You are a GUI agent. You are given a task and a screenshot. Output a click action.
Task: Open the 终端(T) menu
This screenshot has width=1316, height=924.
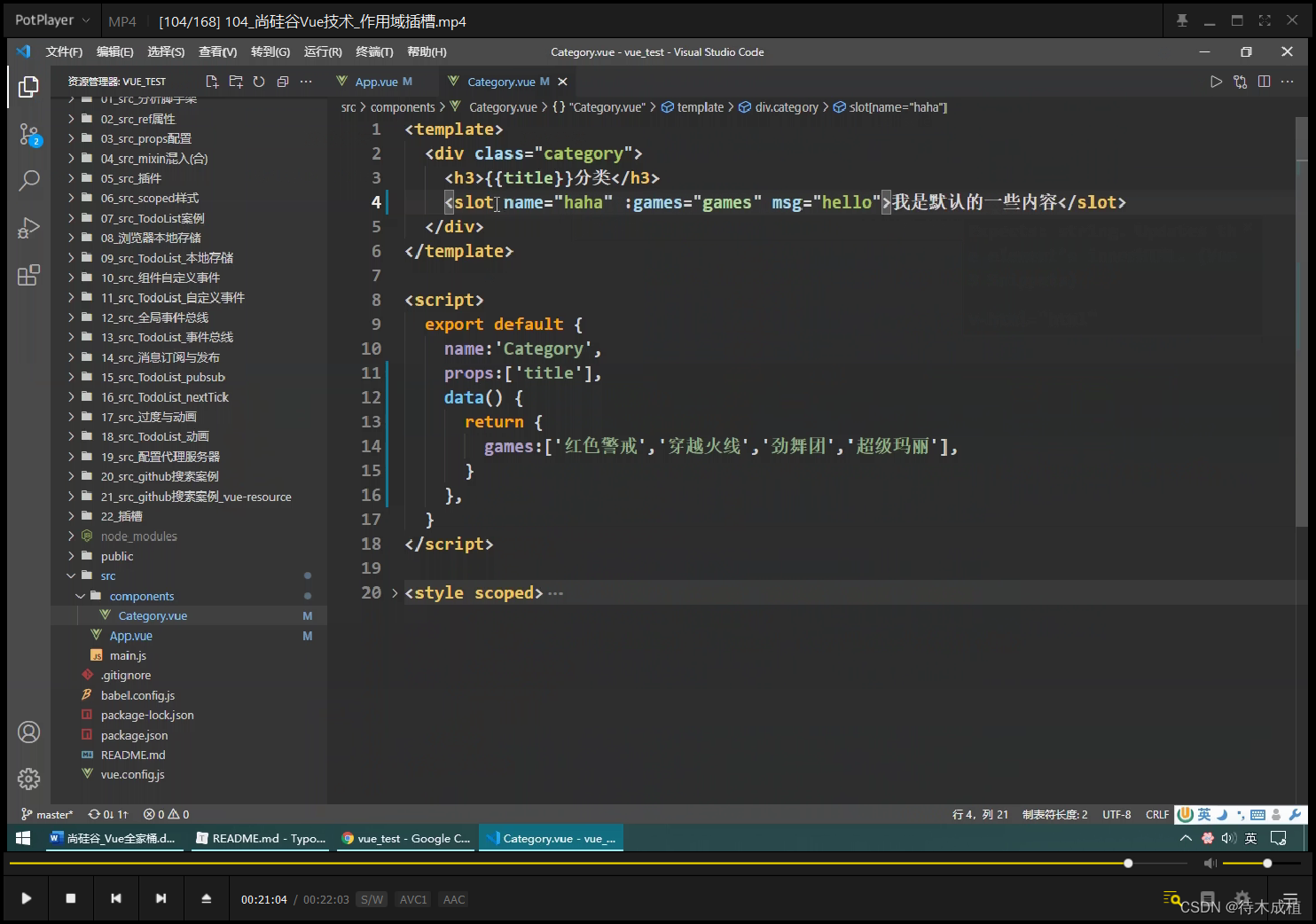point(374,52)
